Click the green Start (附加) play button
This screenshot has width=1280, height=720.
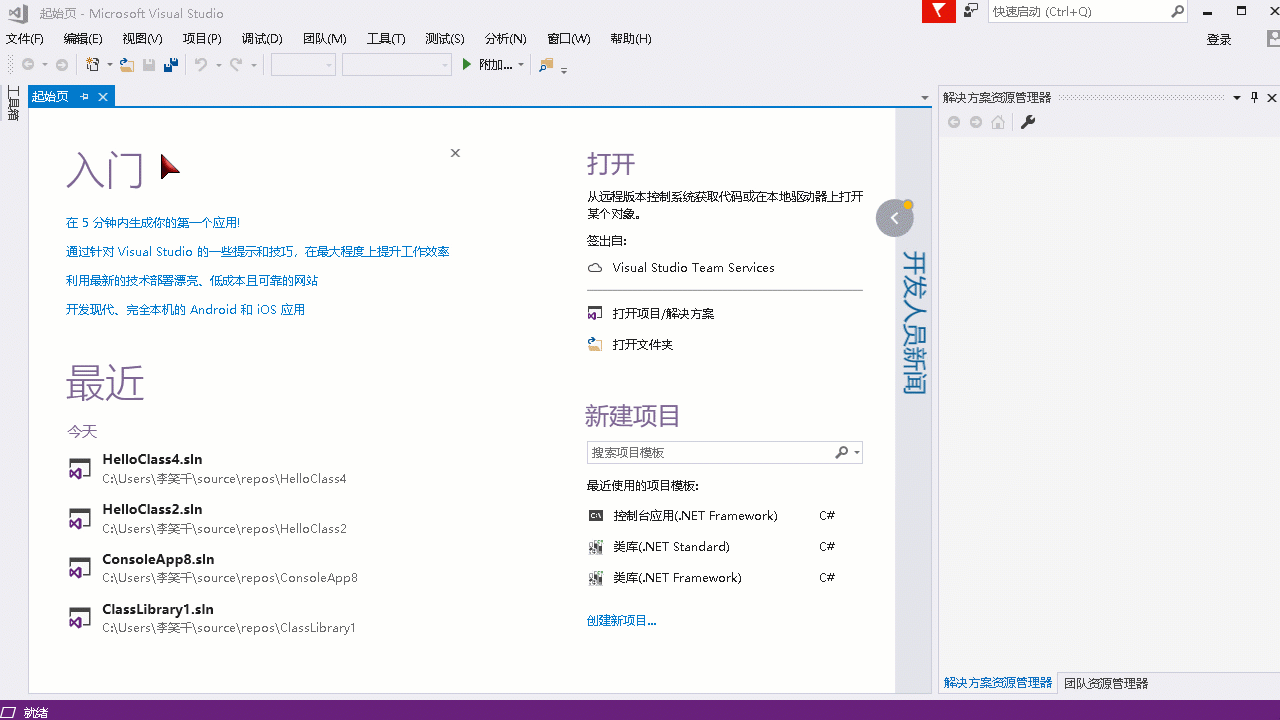(x=466, y=65)
